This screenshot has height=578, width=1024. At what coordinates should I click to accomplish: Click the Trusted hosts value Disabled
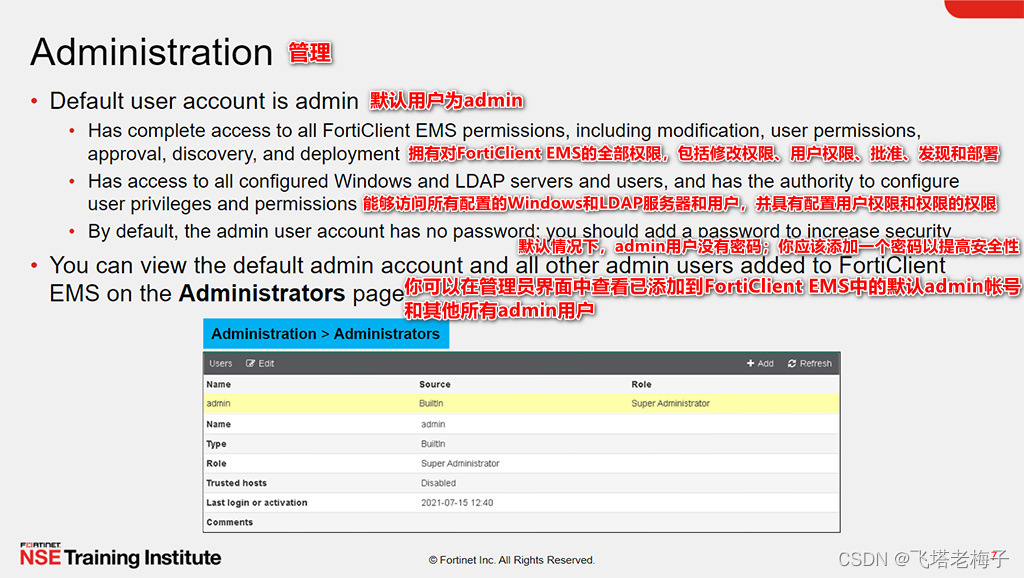[x=438, y=483]
